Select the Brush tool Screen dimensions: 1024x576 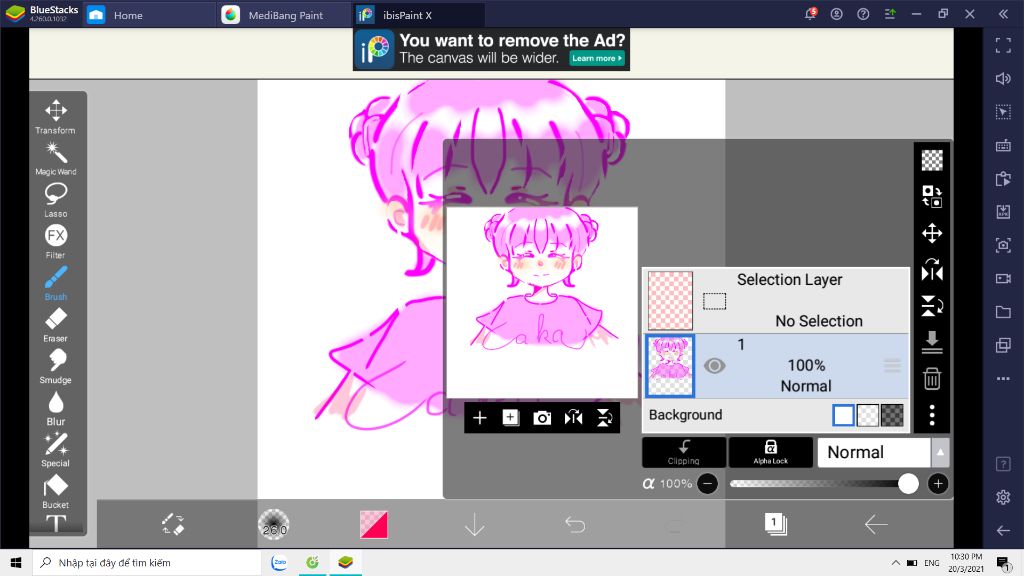[x=56, y=283]
